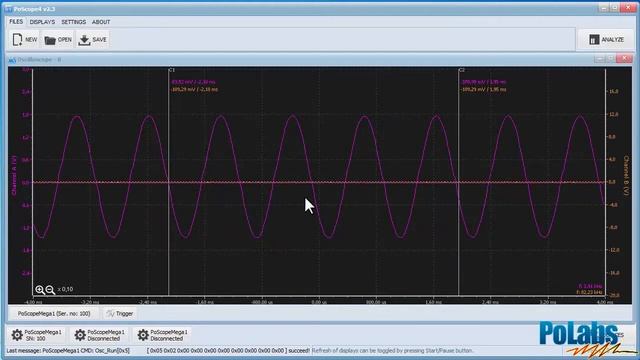Click the NEW file button
Screen dimensions: 640x360
[x=24, y=40]
